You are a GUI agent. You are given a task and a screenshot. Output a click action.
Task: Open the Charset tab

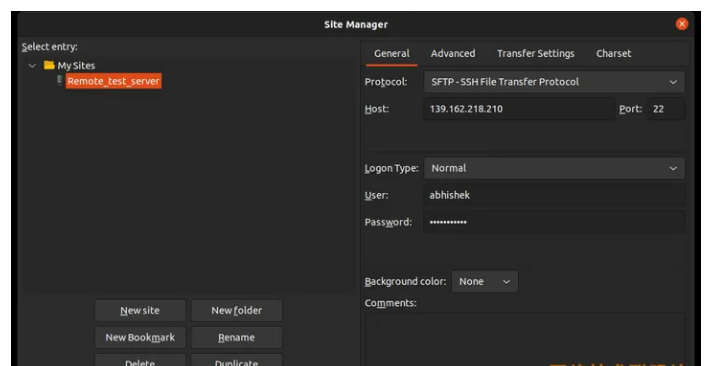(613, 54)
